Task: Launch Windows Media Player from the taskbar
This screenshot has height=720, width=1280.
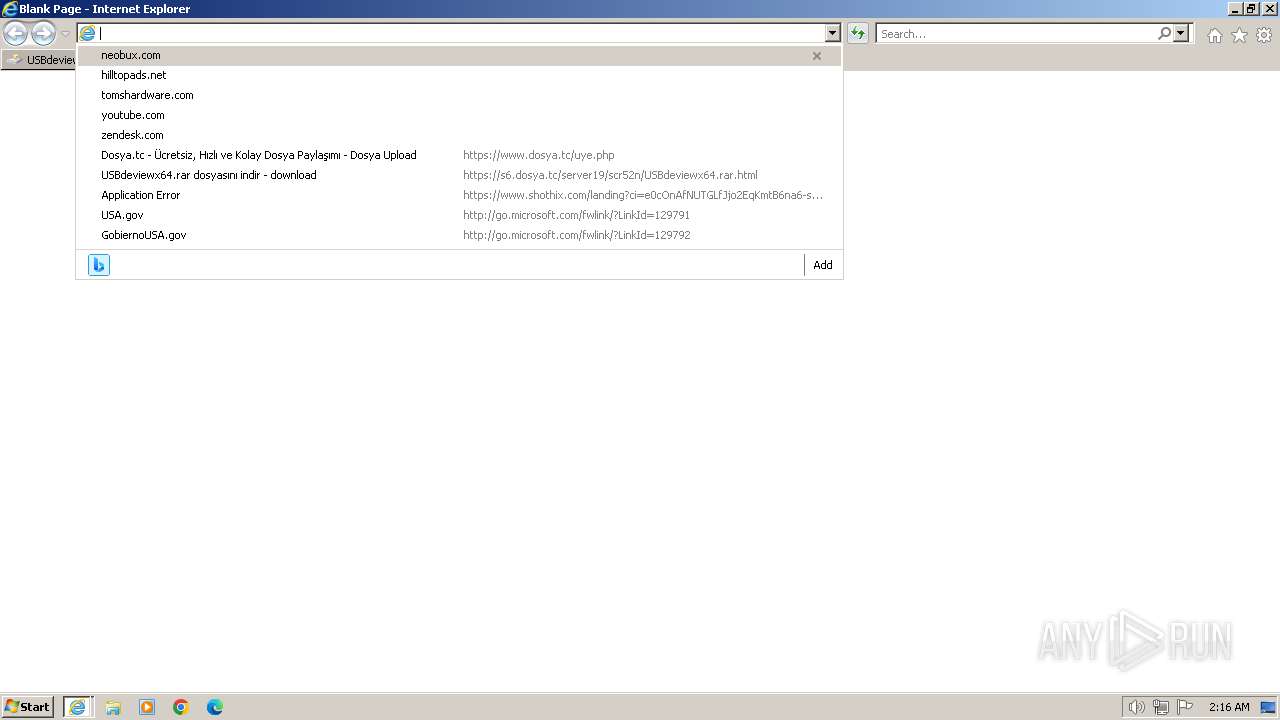Action: tap(147, 707)
